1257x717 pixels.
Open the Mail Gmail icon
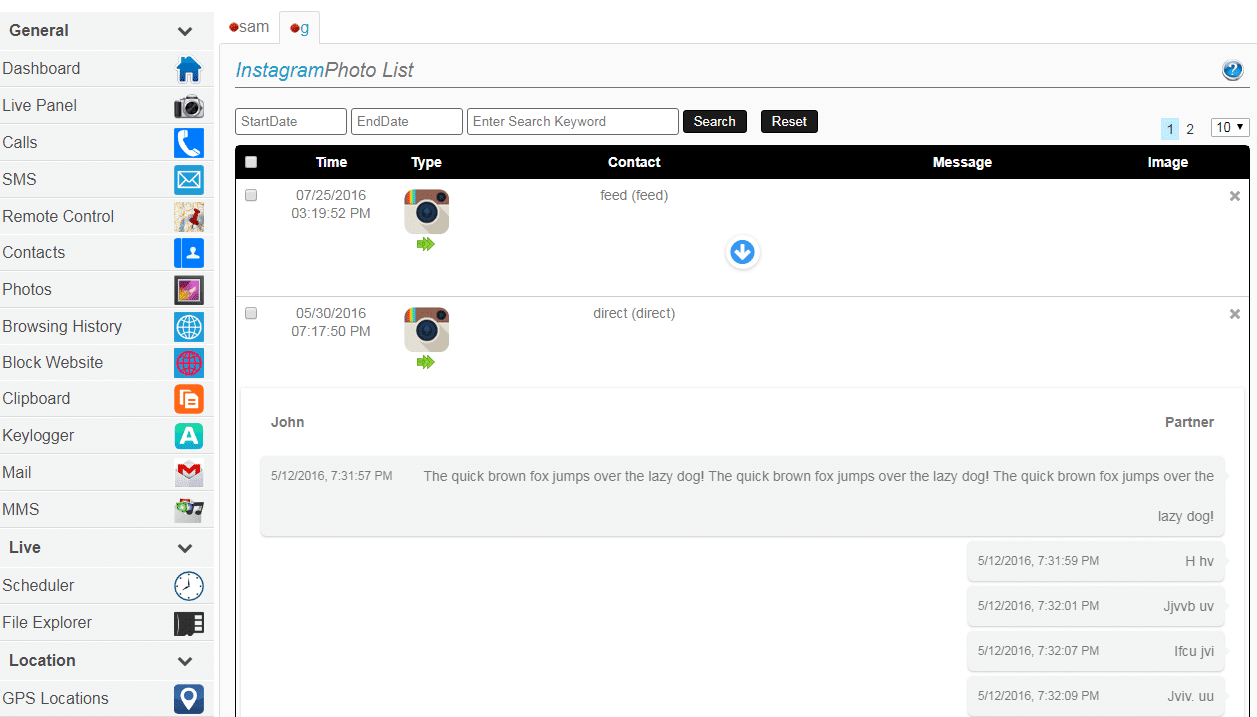[188, 472]
